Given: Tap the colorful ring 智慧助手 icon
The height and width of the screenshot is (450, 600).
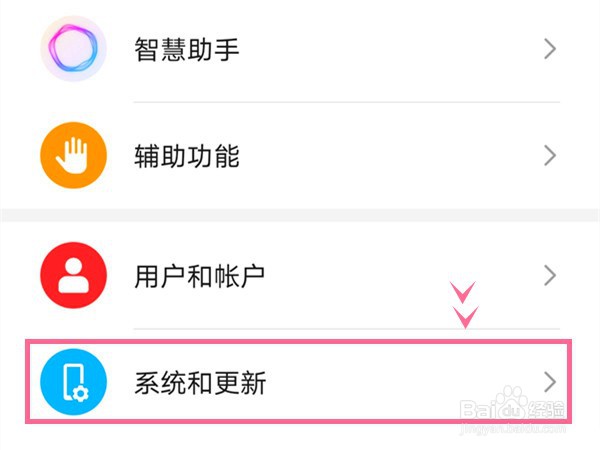Looking at the screenshot, I should tap(73, 48).
